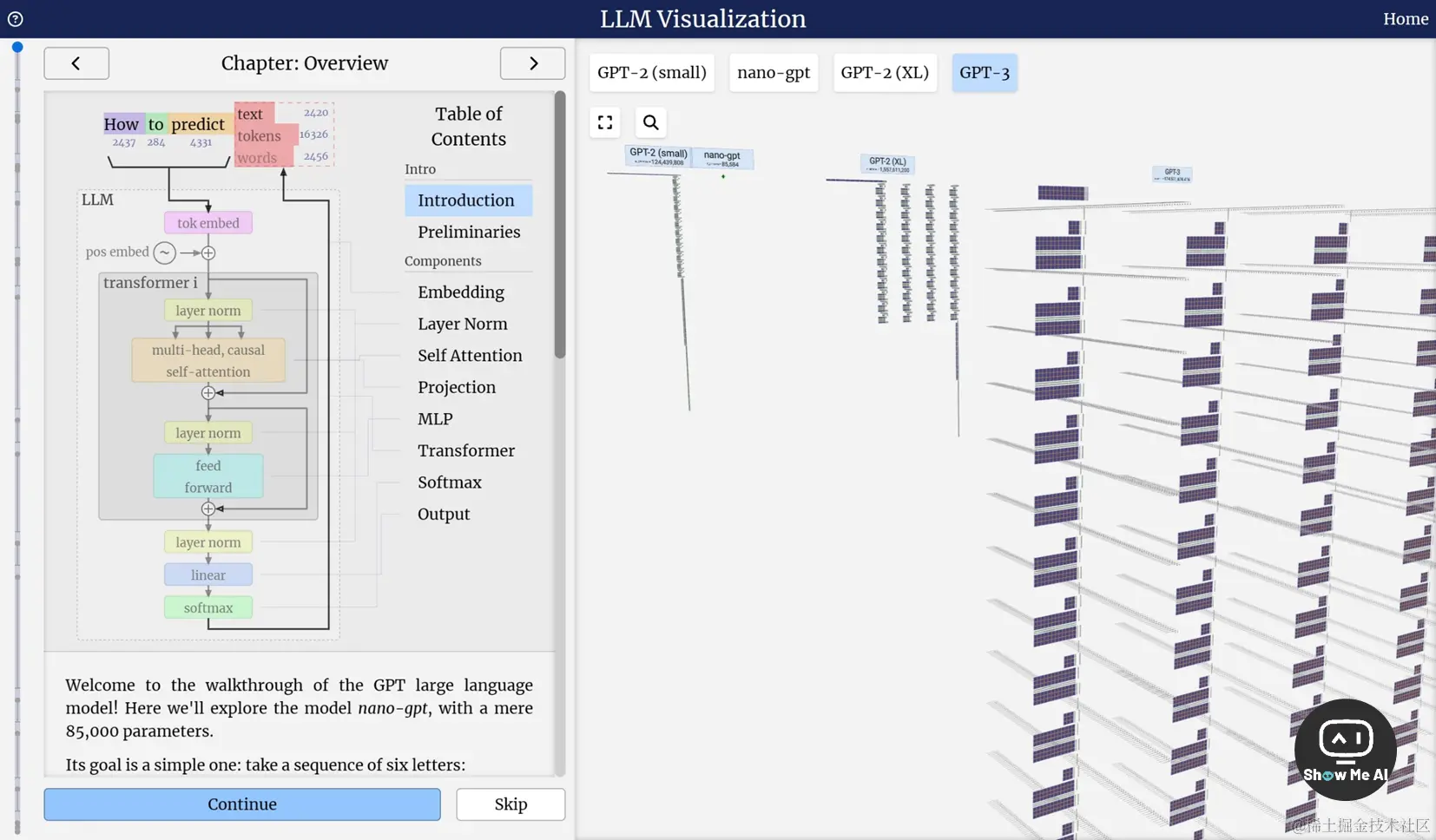Open Preliminaries in table of contents

(468, 232)
